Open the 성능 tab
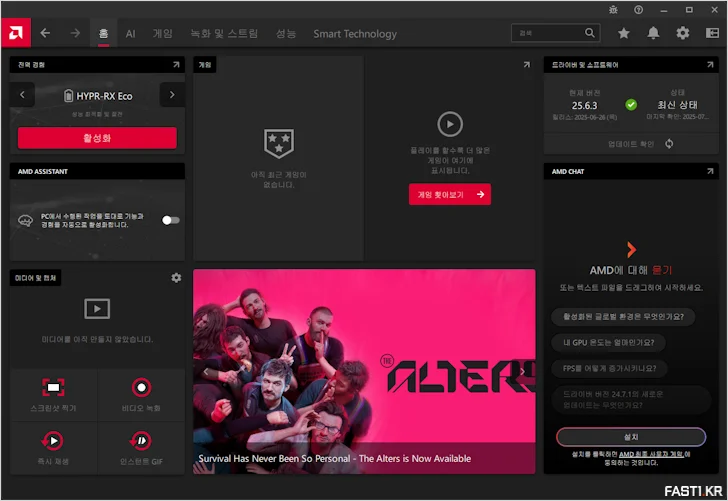The width and height of the screenshot is (728, 501). pos(286,33)
